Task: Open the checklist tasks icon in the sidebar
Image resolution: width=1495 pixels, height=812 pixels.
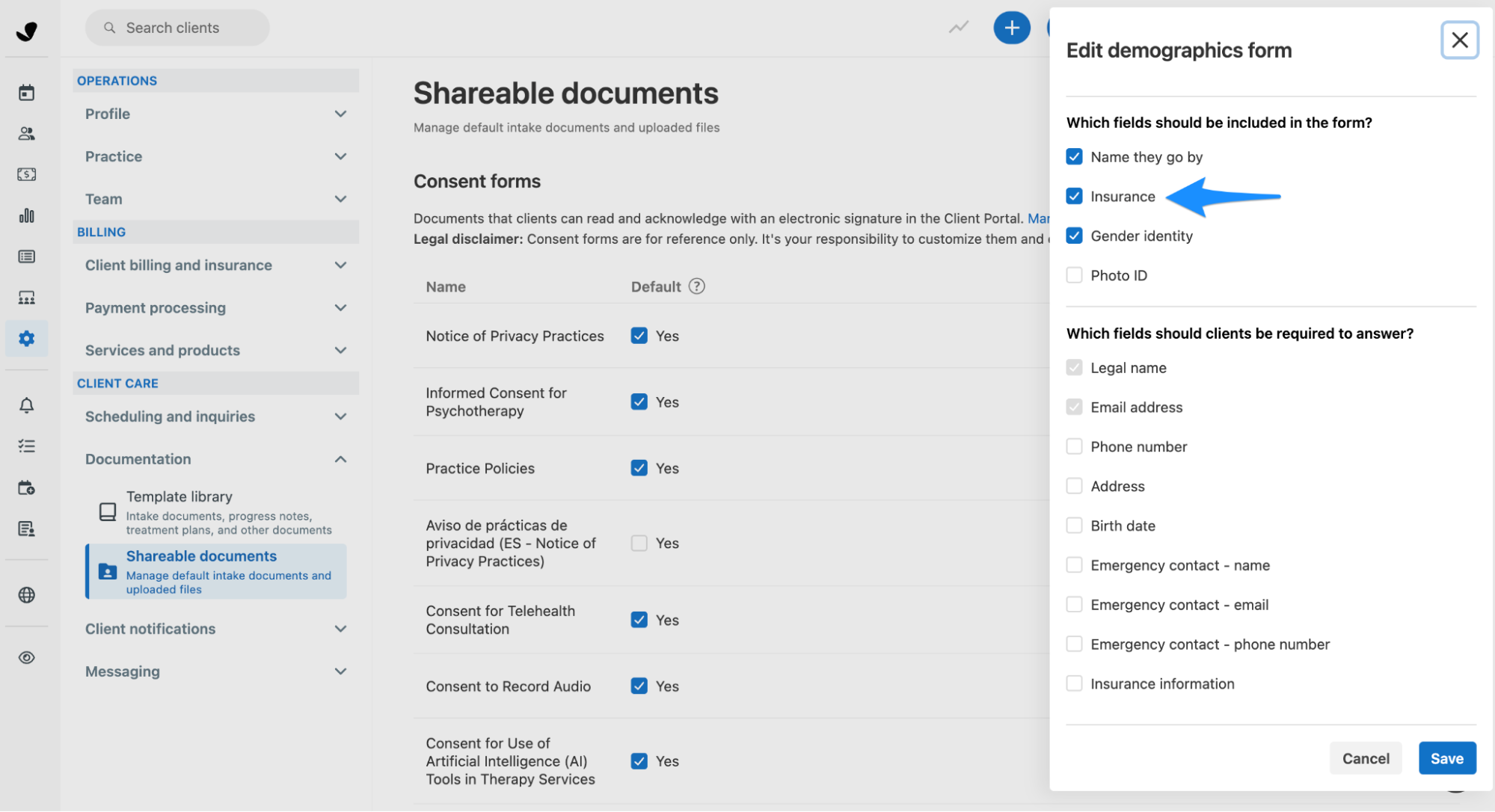Action: coord(26,446)
